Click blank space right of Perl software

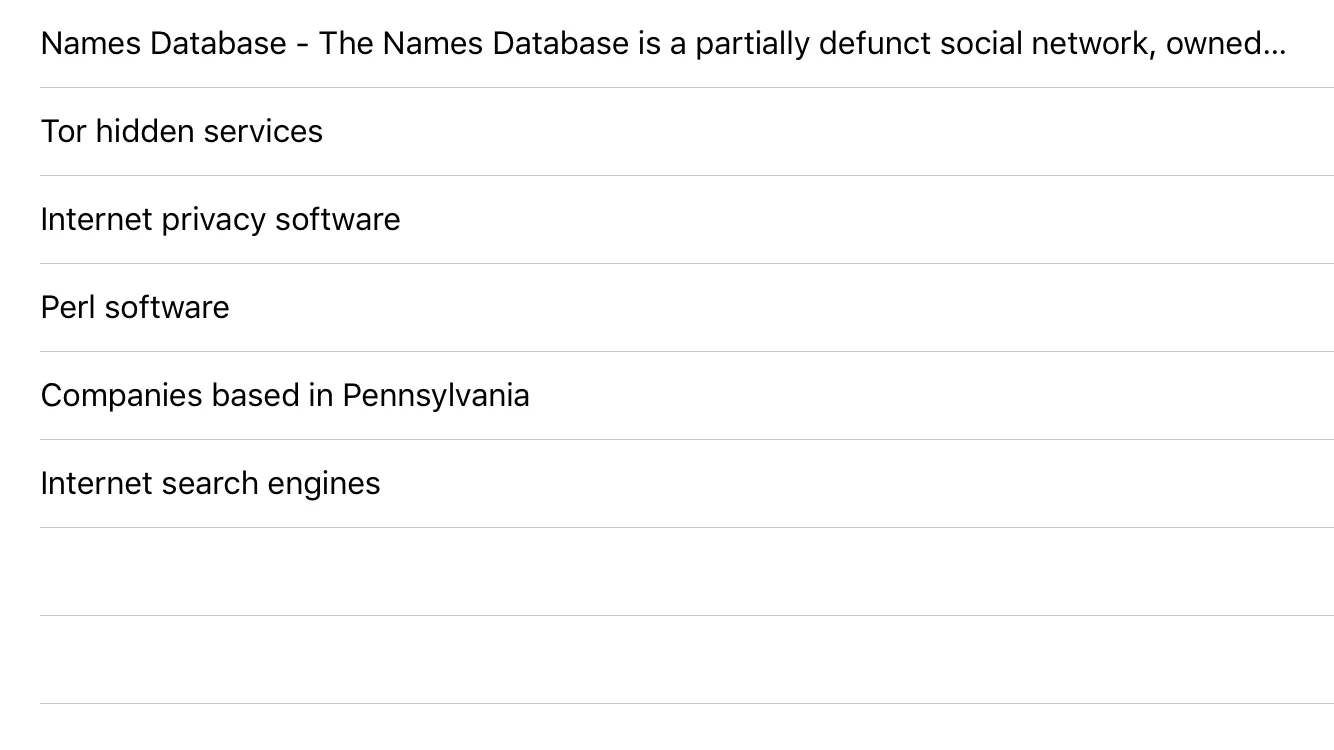pos(780,308)
